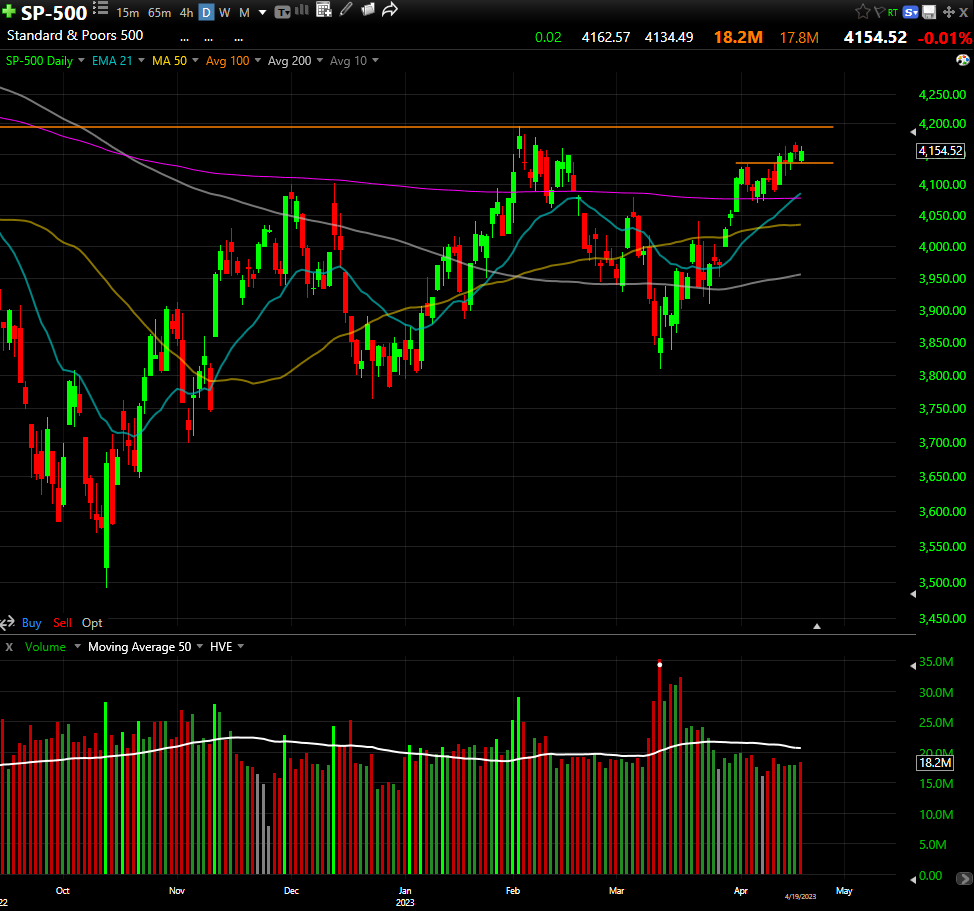Click the arrows icon left of Buy
974x911 pixels.
[x=7, y=623]
